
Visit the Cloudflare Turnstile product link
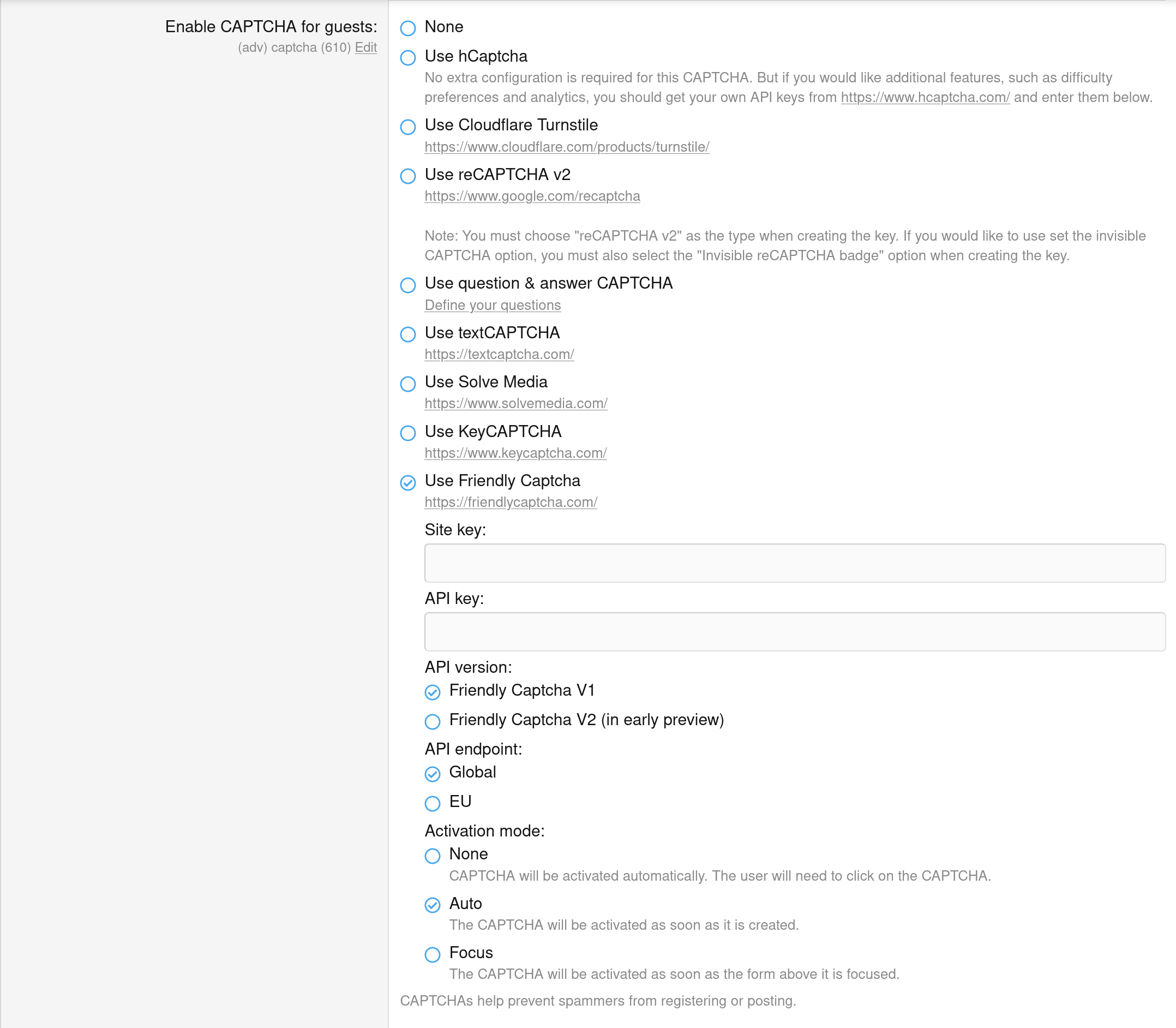tap(567, 147)
